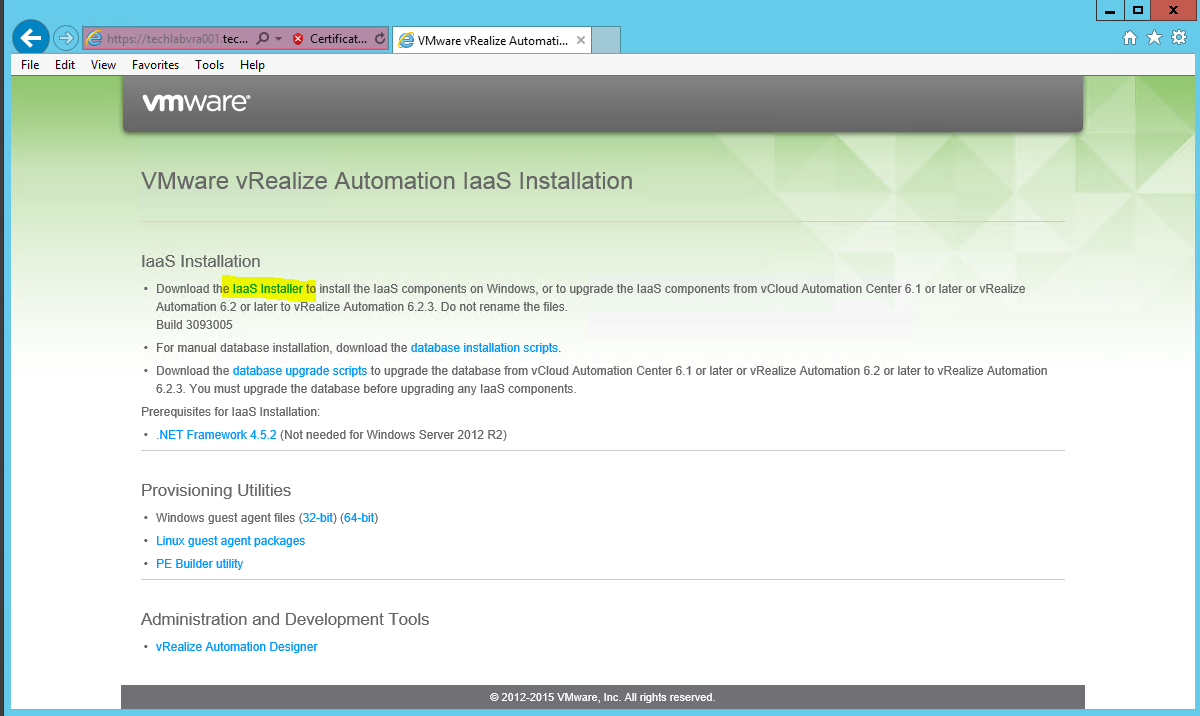1200x716 pixels.
Task: Click the Provisioning Utilities heading
Action: 216,491
